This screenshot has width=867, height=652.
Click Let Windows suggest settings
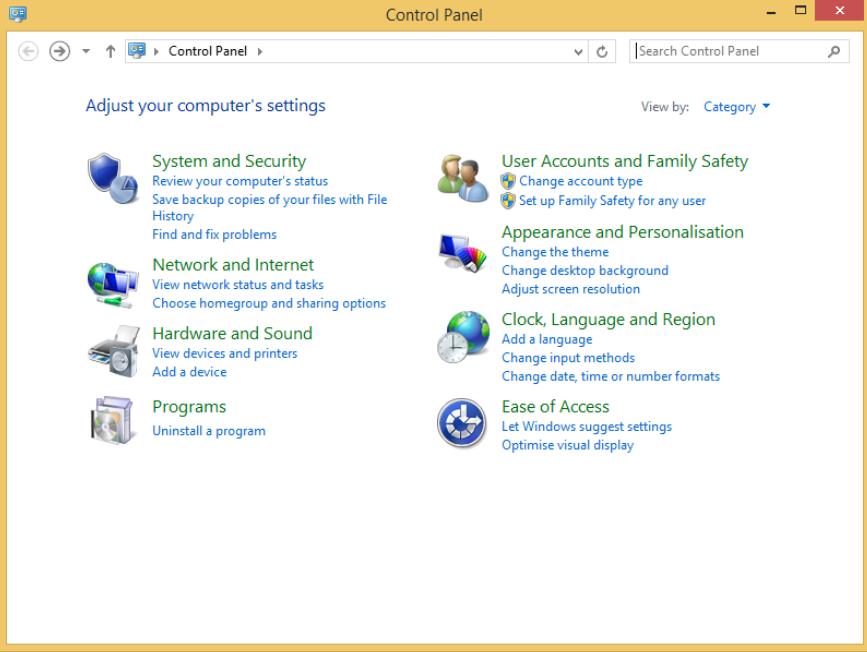point(587,427)
